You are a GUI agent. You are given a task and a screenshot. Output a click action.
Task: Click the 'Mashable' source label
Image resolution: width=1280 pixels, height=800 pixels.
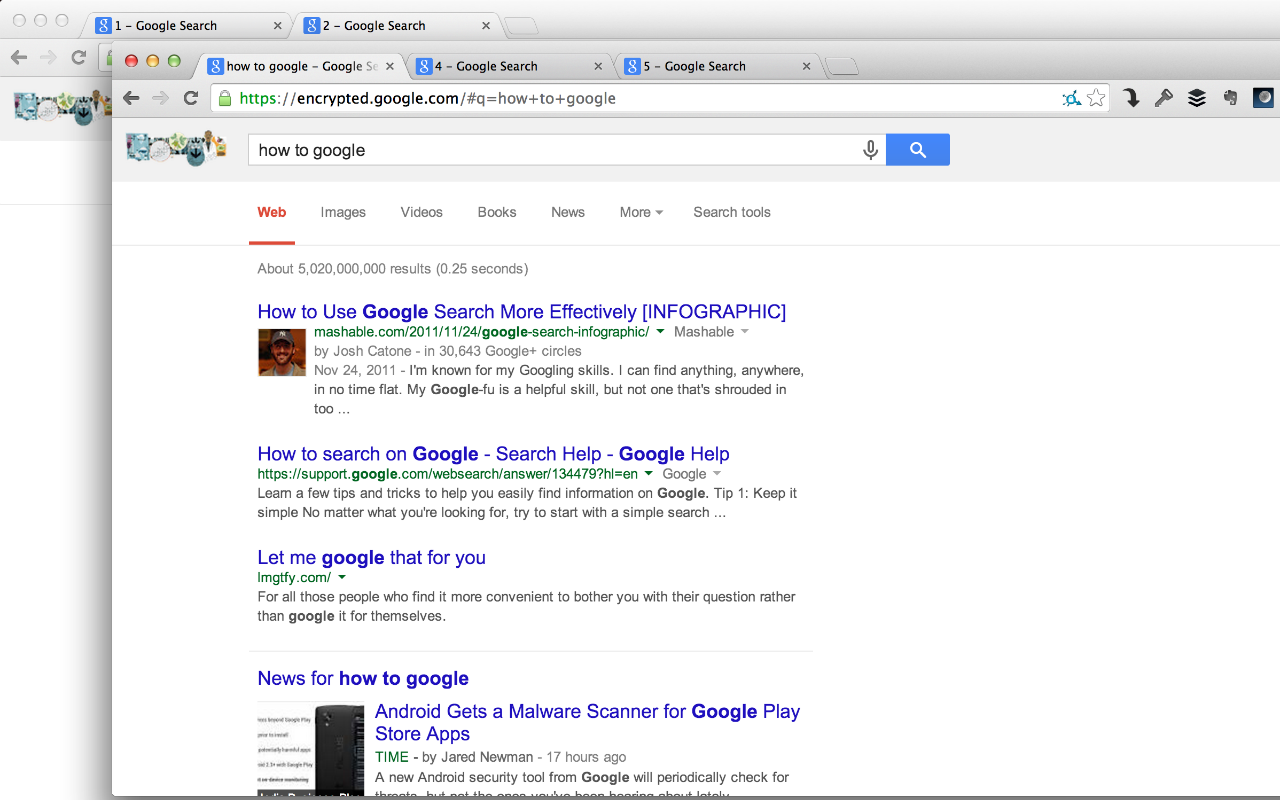704,332
